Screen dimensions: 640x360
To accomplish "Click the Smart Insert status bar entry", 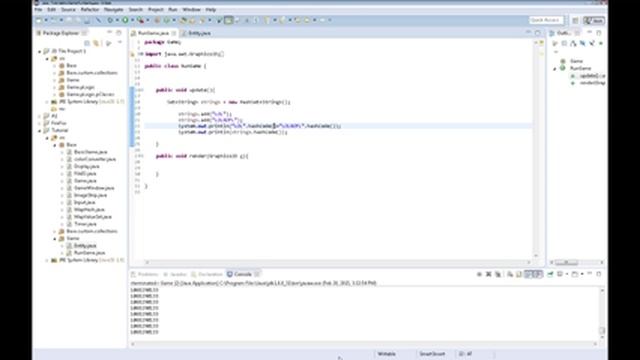I will (x=432, y=354).
